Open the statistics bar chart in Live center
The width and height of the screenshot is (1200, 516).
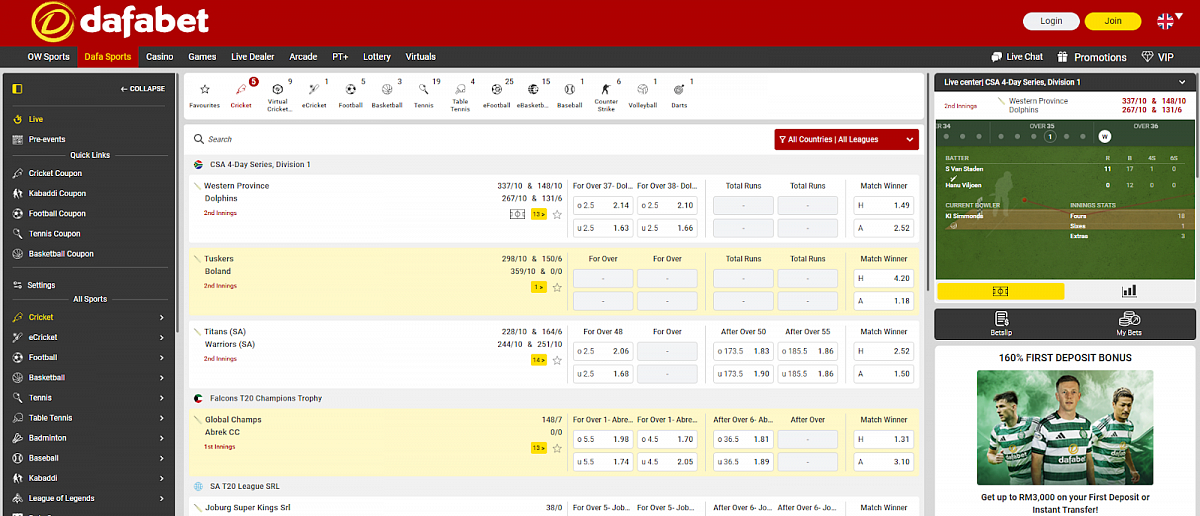1129,291
